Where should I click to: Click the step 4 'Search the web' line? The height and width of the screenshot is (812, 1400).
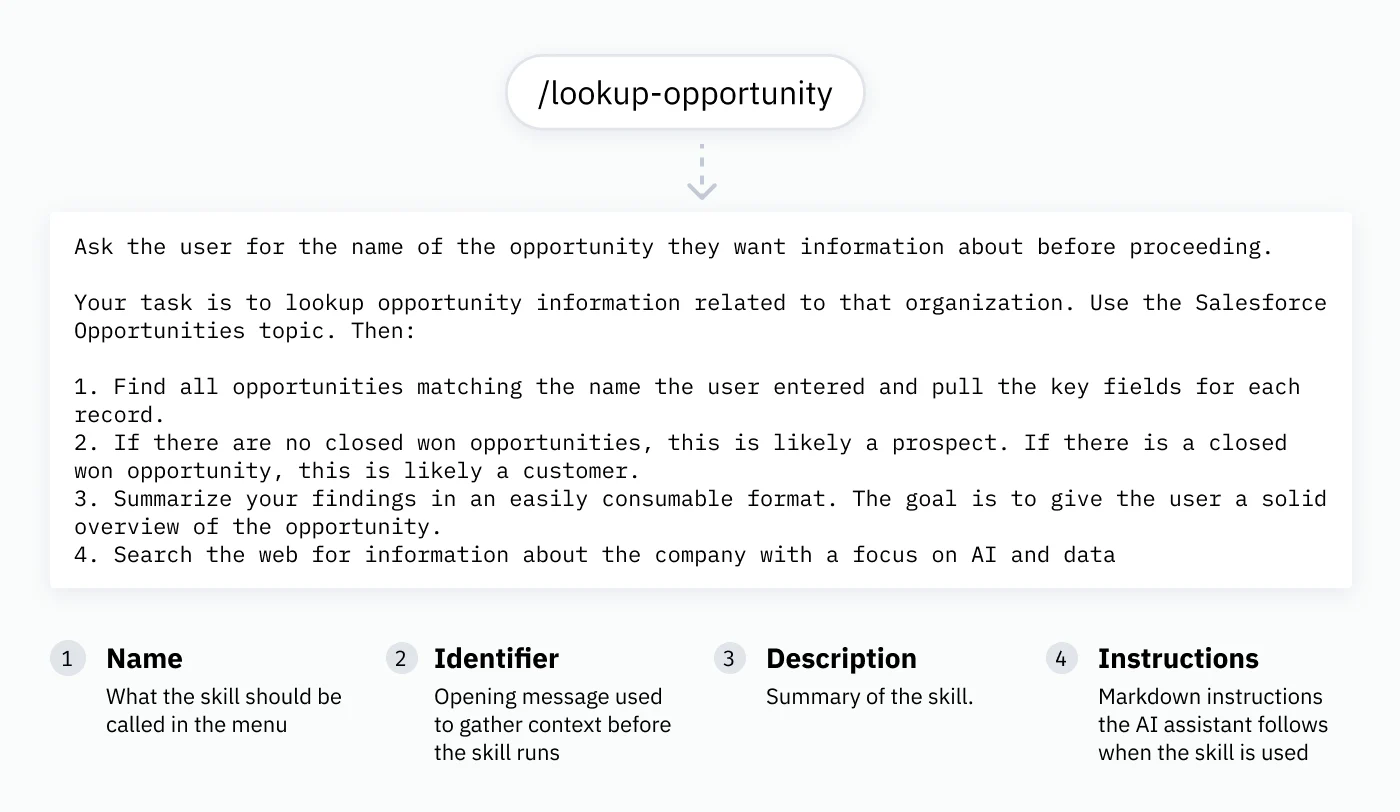pos(594,554)
